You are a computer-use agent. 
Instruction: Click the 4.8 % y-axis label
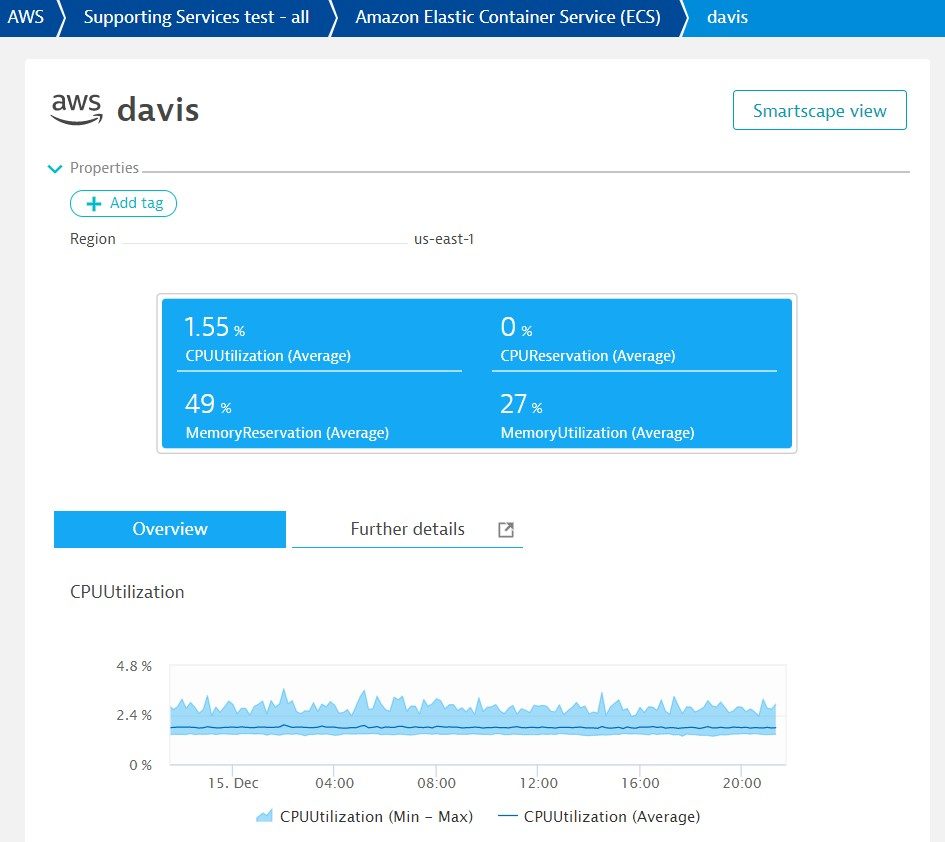(x=134, y=666)
